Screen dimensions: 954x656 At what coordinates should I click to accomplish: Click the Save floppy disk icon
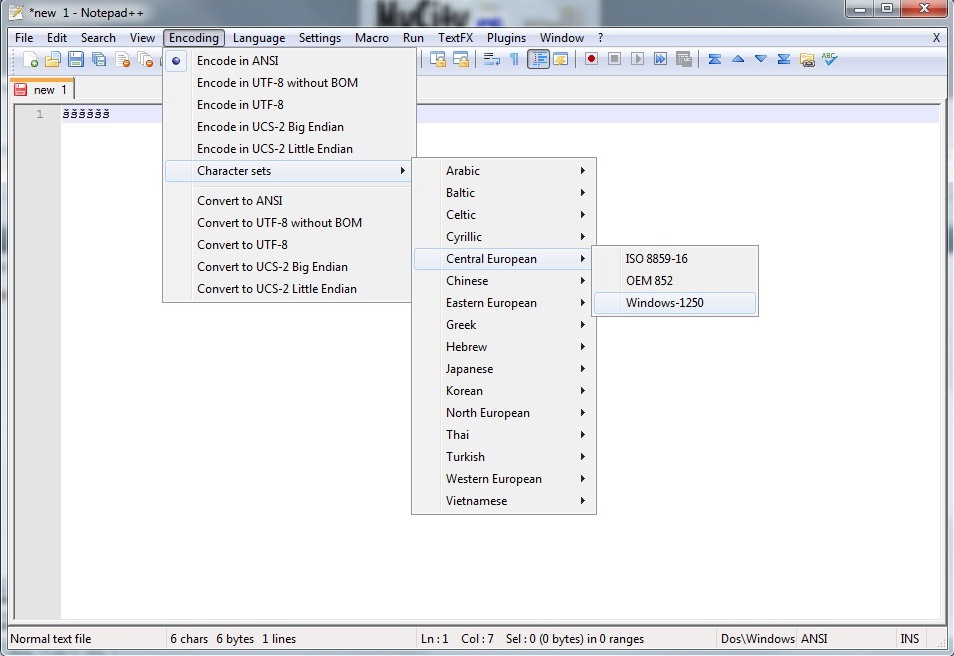pos(76,60)
